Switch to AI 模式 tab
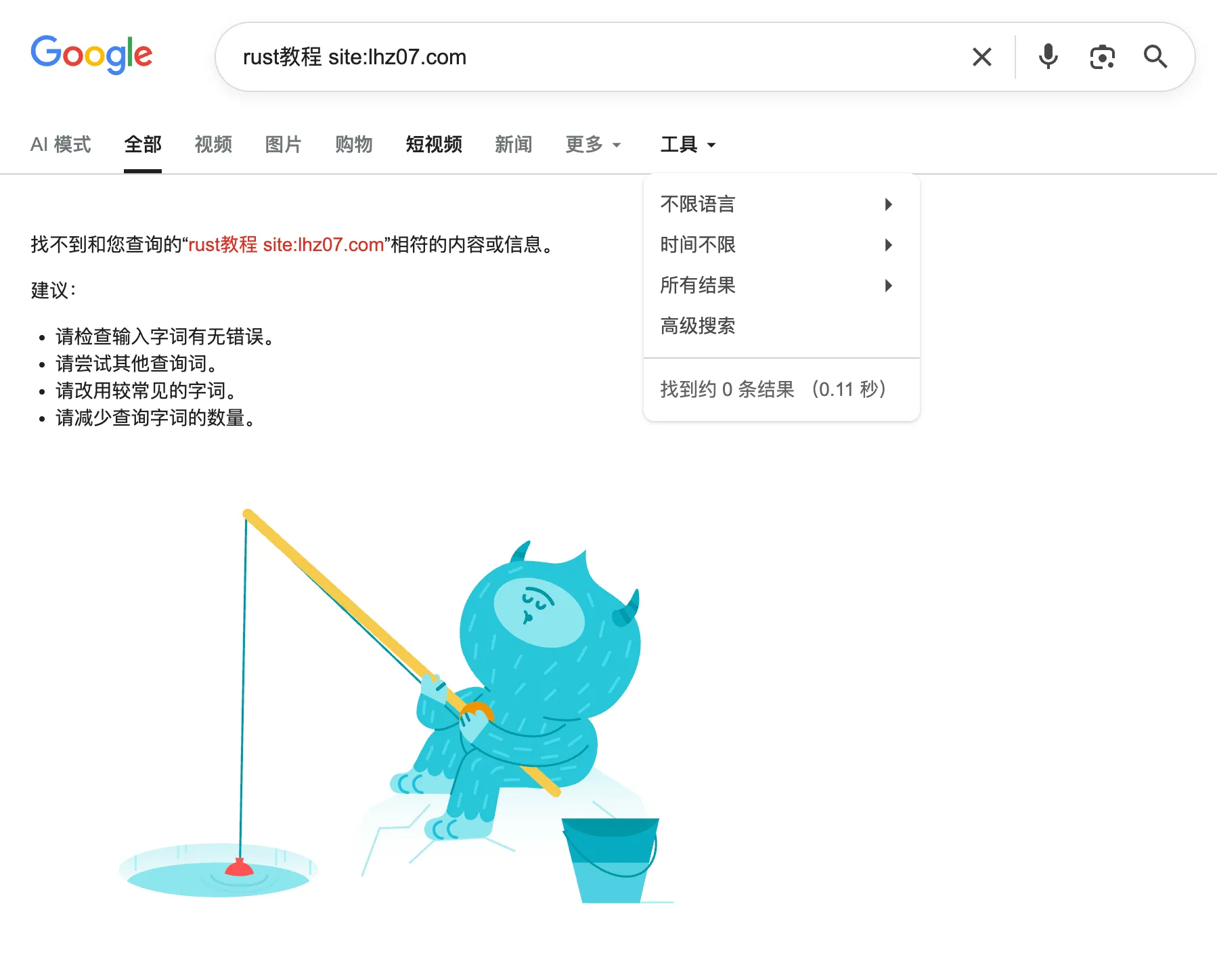 pyautogui.click(x=60, y=144)
